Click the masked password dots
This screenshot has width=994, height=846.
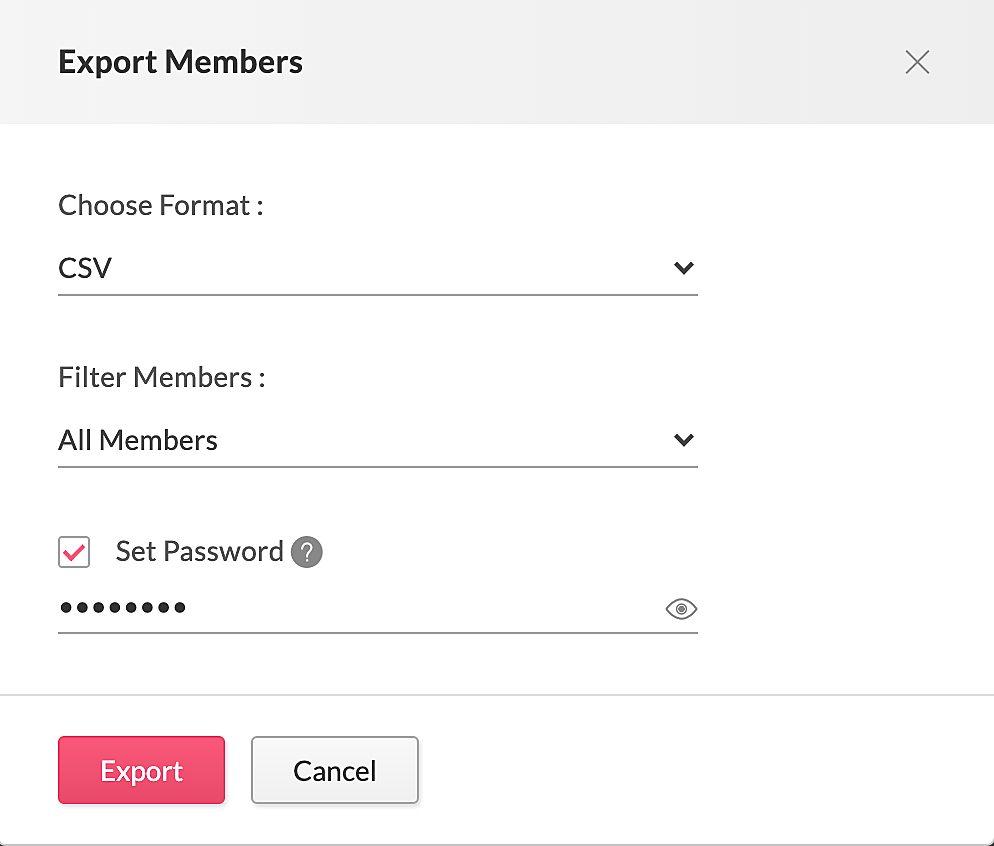click(122, 607)
